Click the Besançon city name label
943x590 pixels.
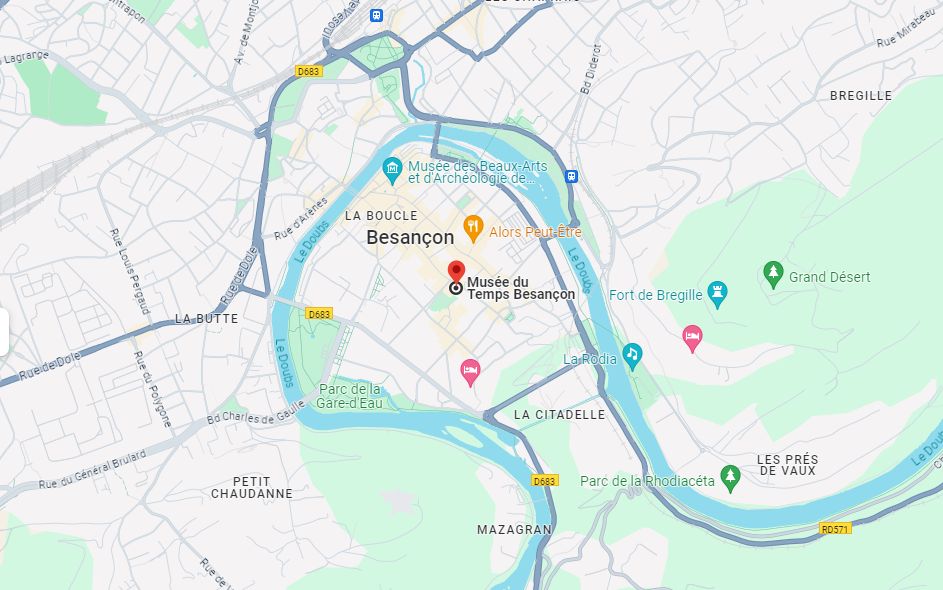(410, 238)
